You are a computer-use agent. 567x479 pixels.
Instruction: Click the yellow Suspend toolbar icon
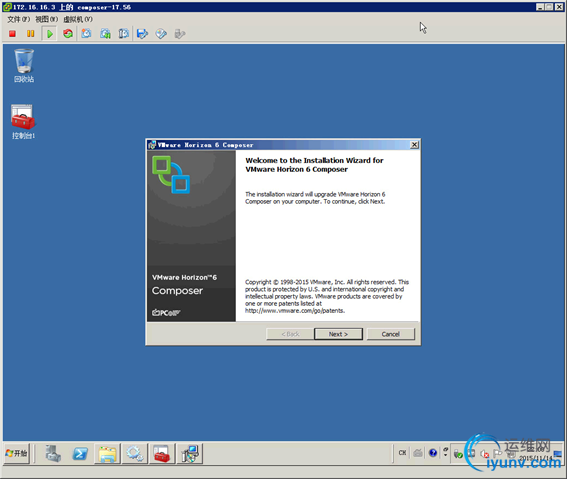[30, 34]
